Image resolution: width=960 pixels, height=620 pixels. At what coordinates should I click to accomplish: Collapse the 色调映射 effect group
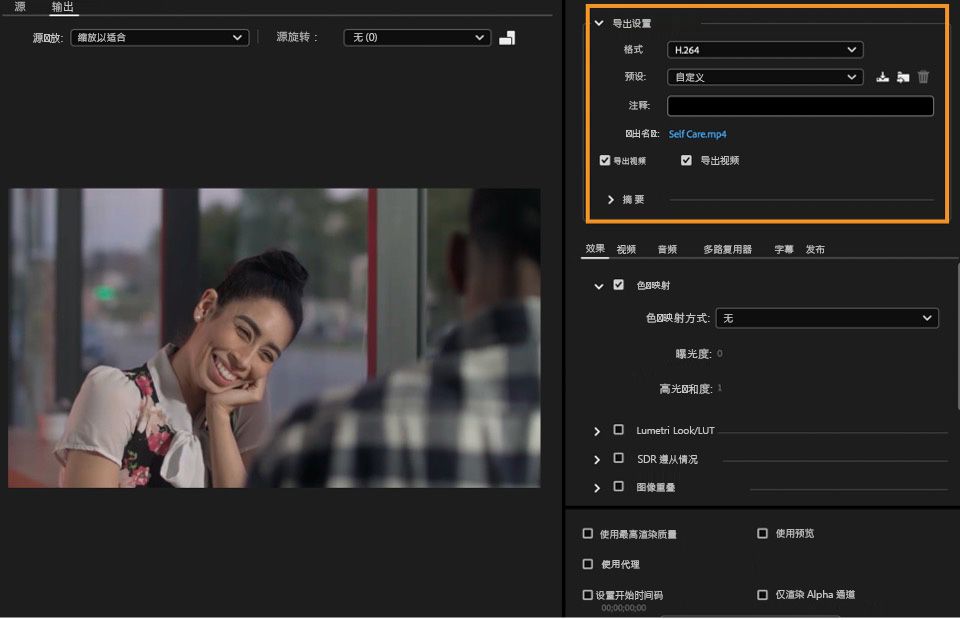coord(599,286)
